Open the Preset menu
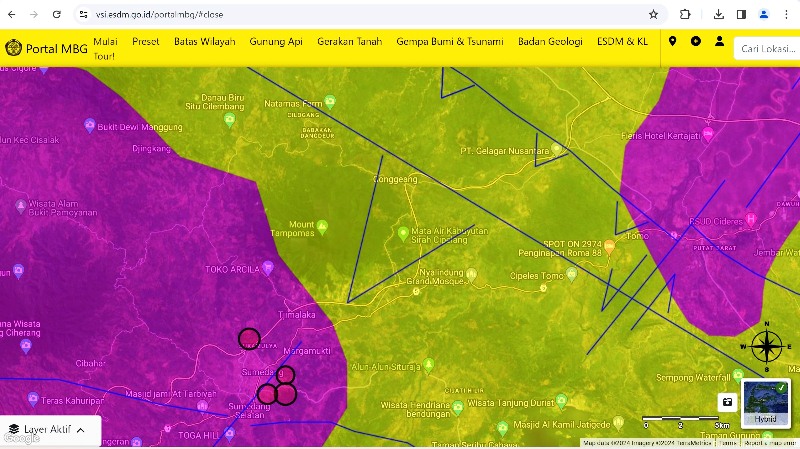This screenshot has height=449, width=800. pos(145,41)
